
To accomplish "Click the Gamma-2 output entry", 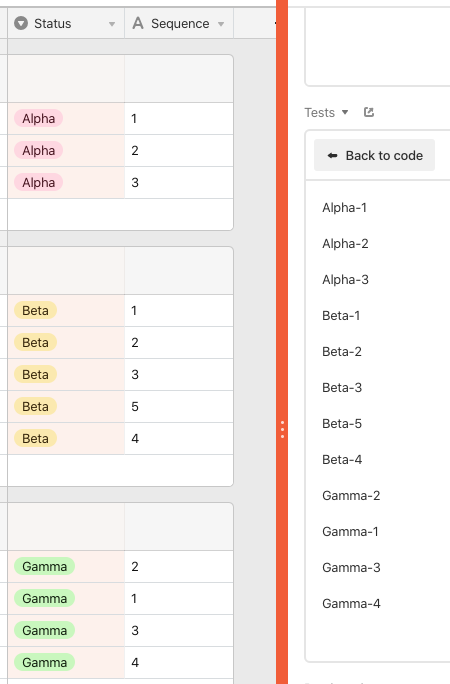I will [351, 496].
